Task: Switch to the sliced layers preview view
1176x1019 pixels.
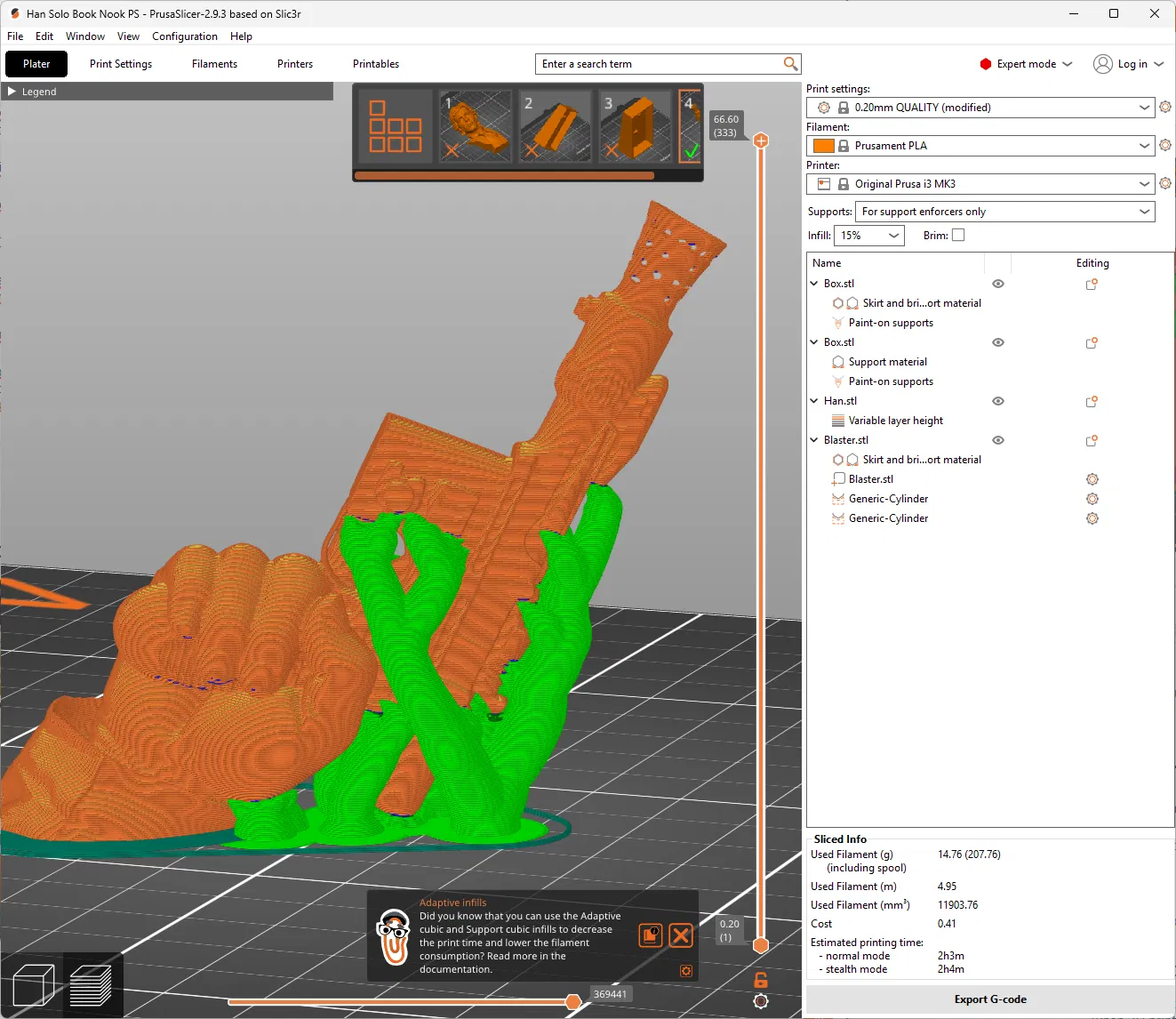Action: 90,986
